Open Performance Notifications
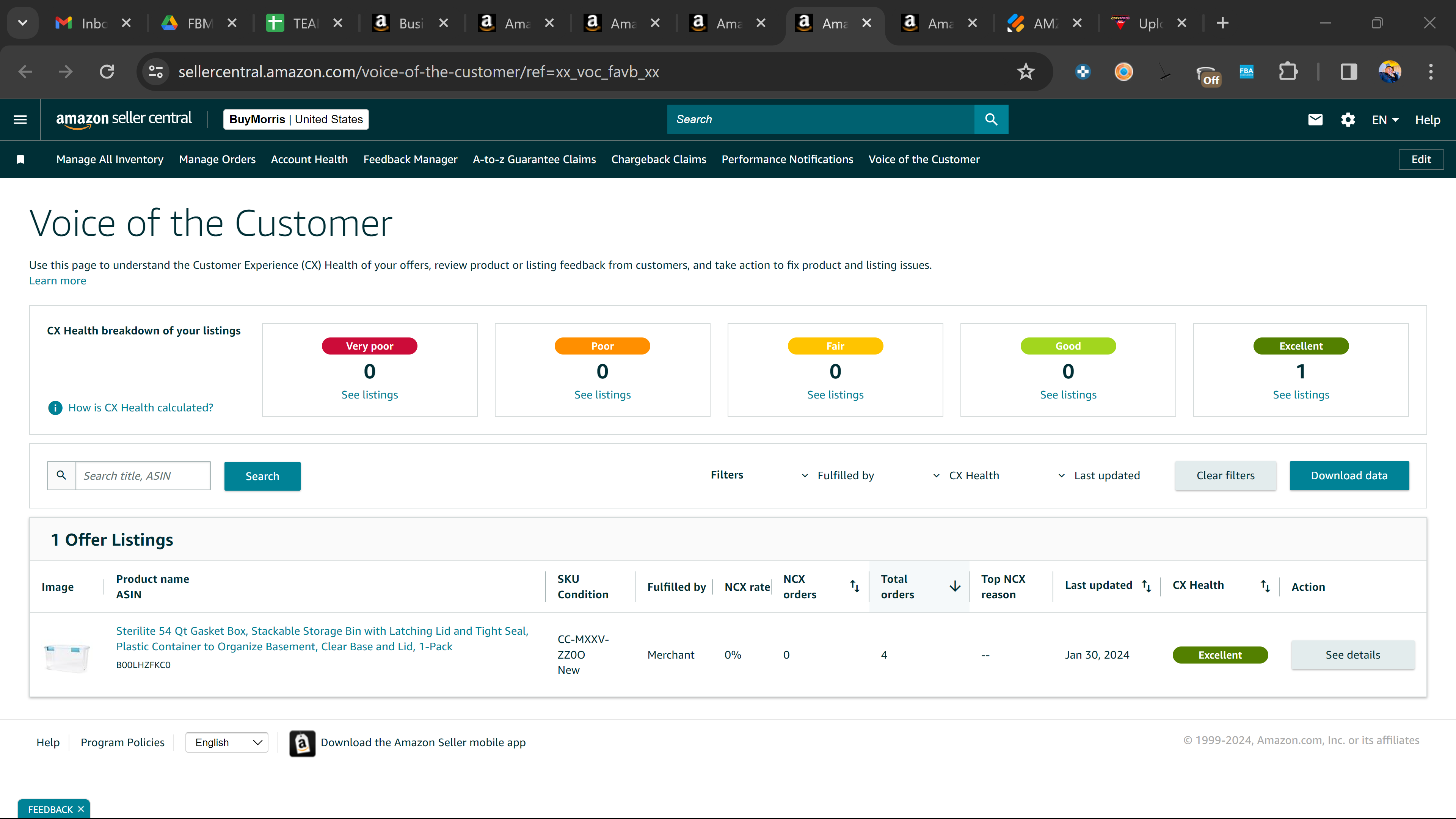This screenshot has height=819, width=1456. pos(788,159)
